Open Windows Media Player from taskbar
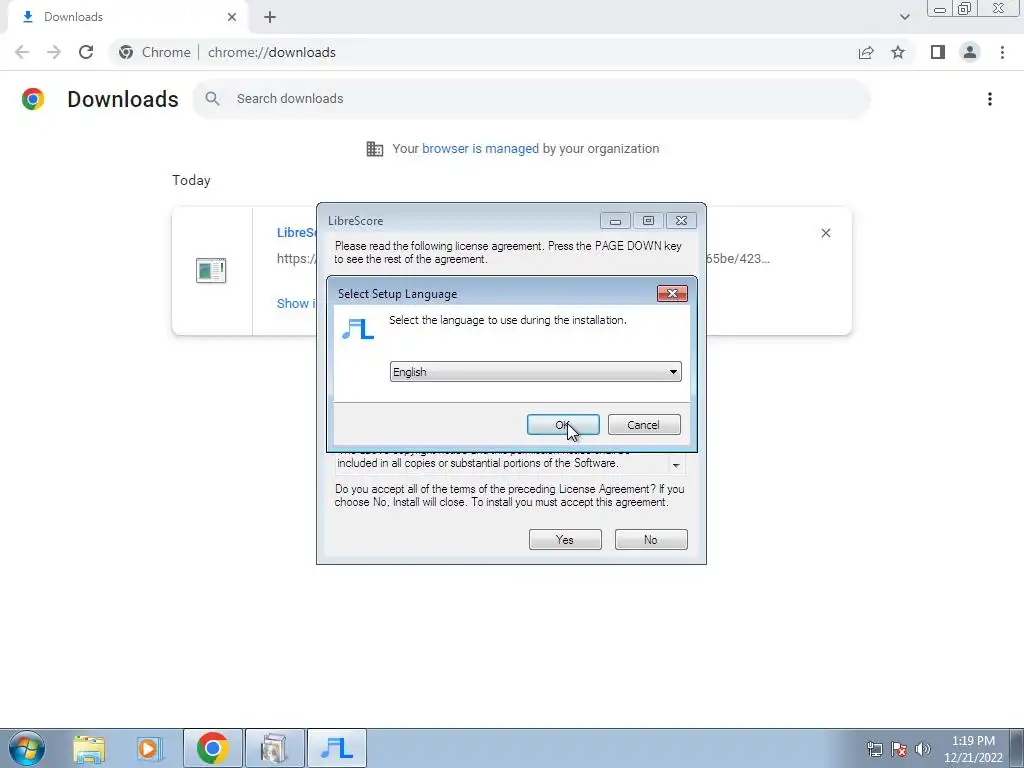This screenshot has height=768, width=1024. pos(148,748)
